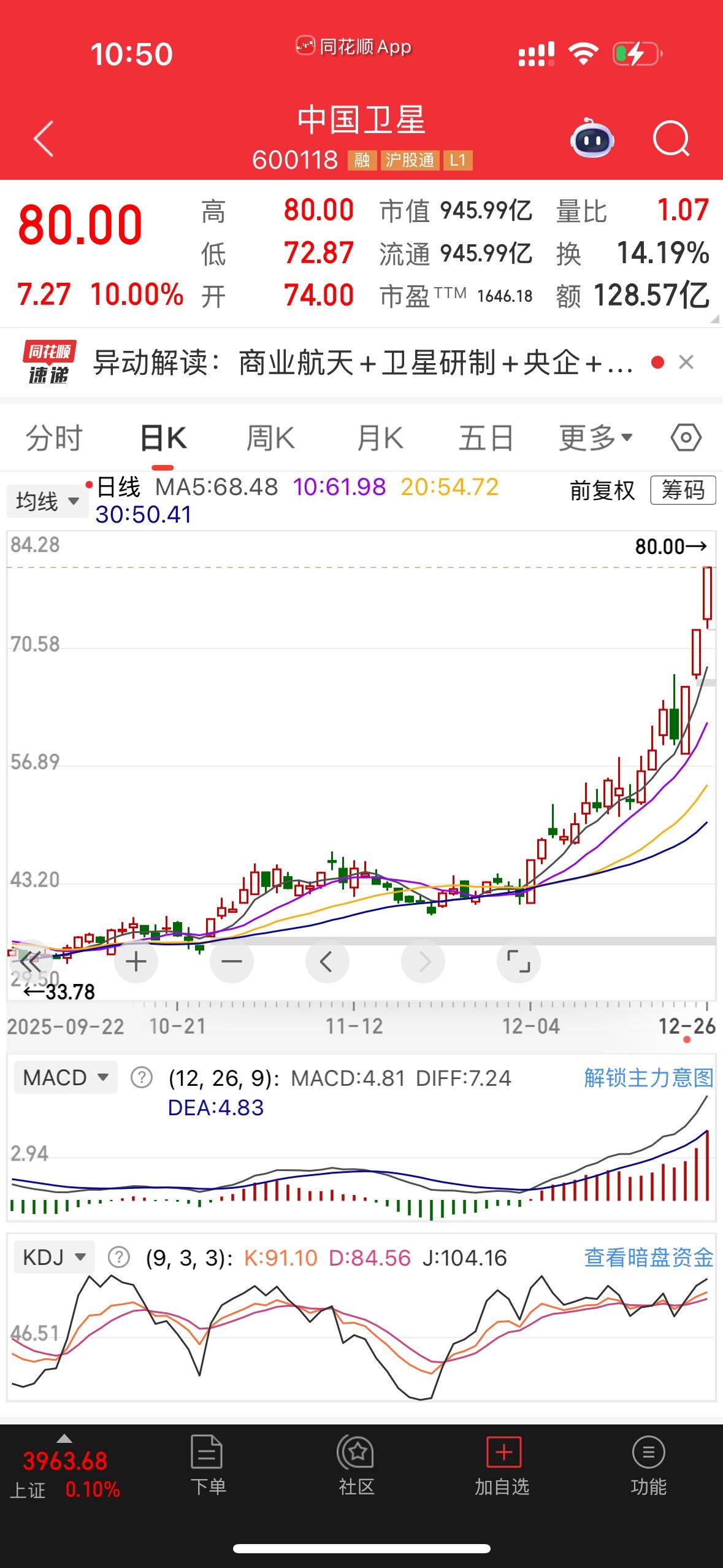Open MACD help question mark
This screenshot has height=1568, width=723.
(x=142, y=1078)
